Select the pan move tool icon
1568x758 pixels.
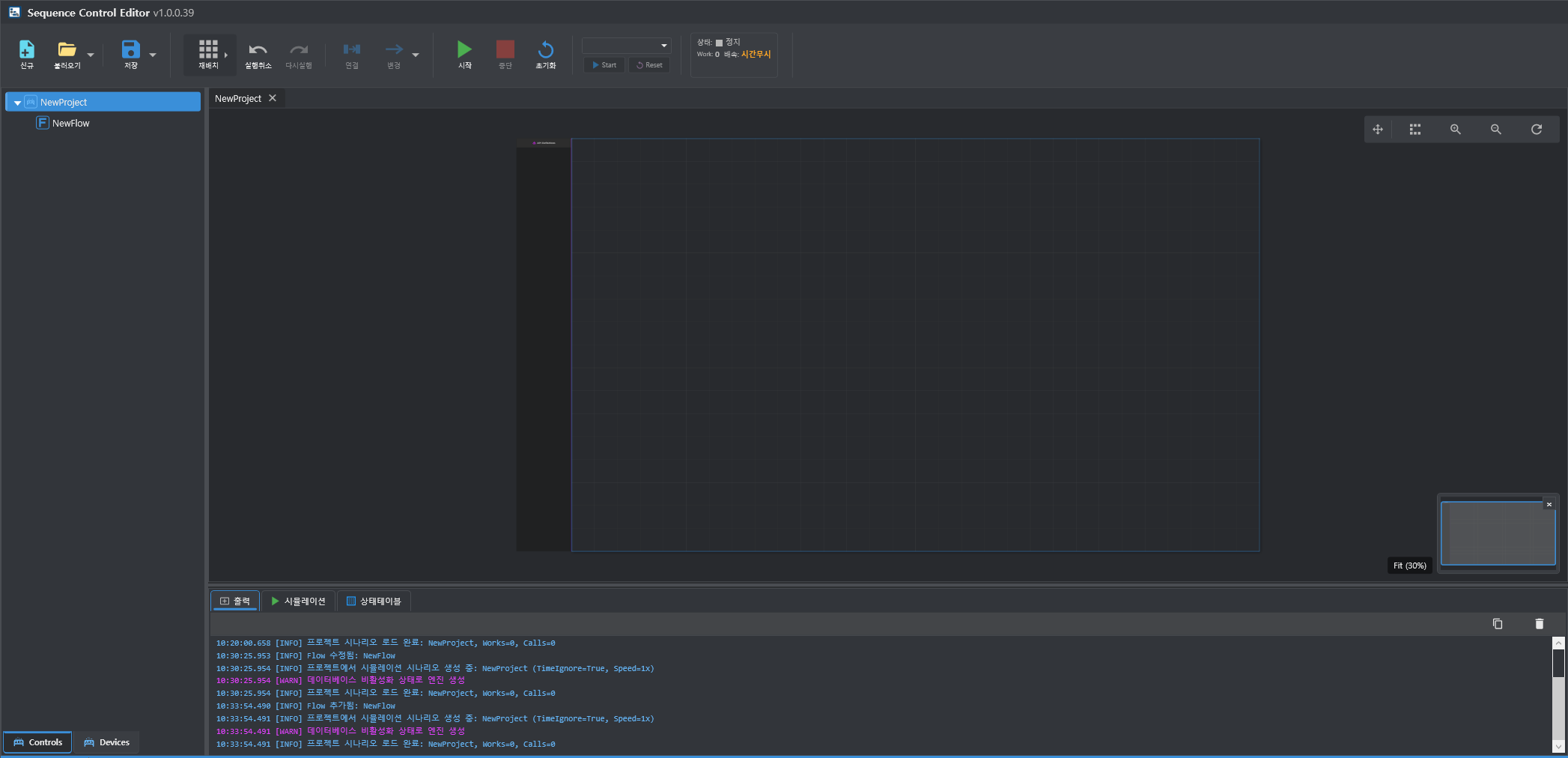coord(1377,130)
